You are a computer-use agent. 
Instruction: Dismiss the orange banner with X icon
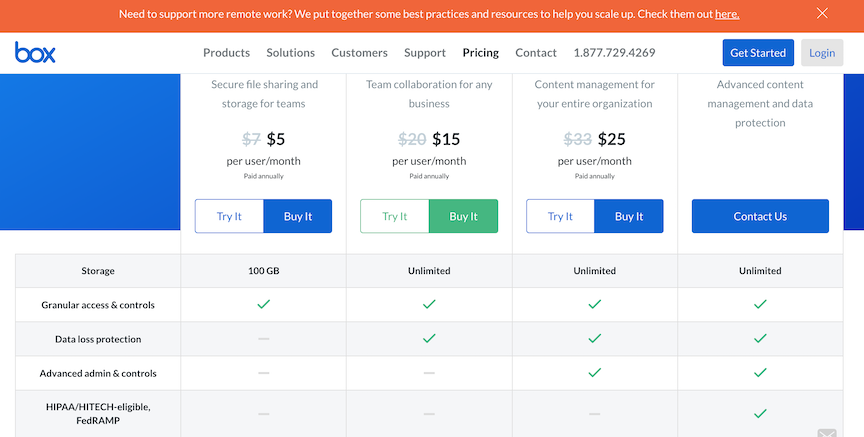point(822,13)
